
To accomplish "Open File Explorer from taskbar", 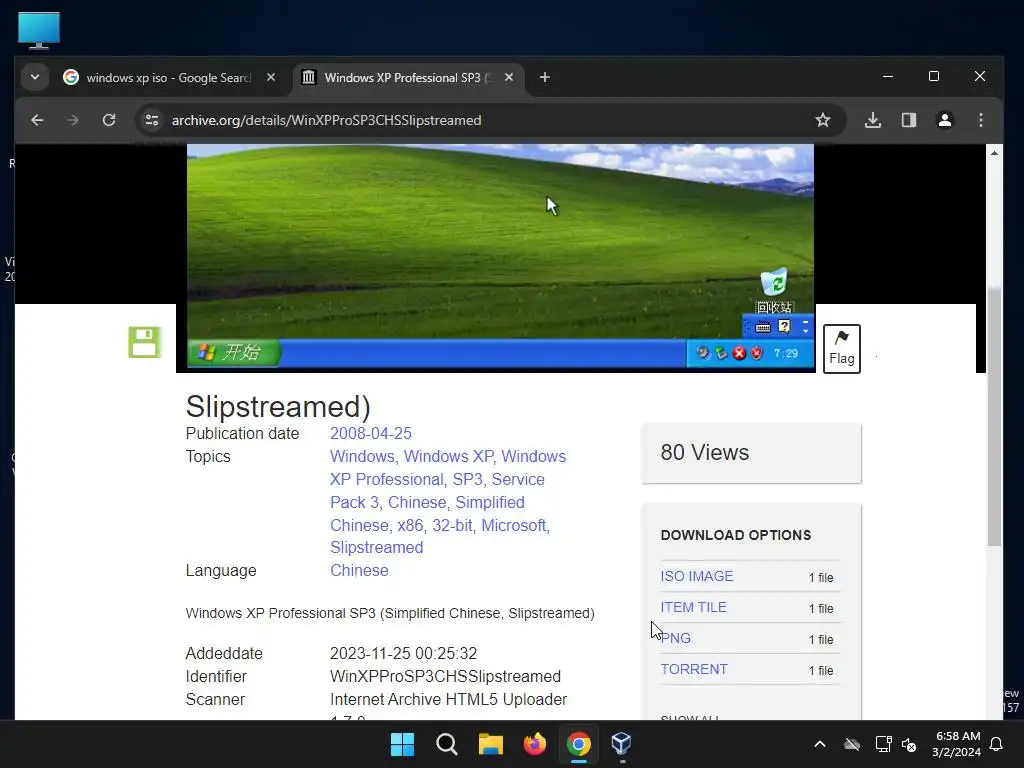I will pos(490,744).
